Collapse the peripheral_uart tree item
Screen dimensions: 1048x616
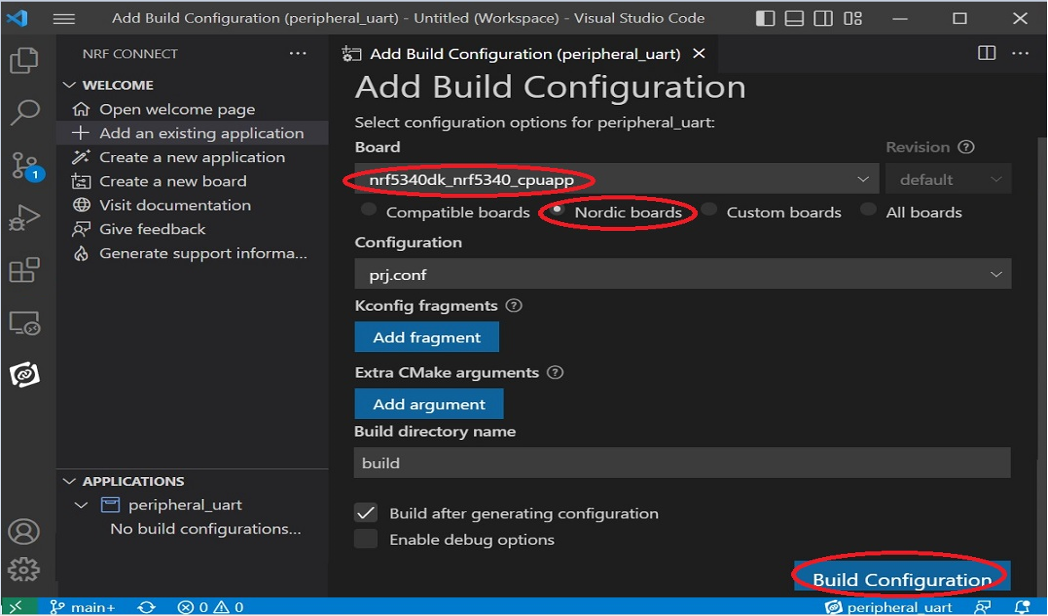[82, 505]
